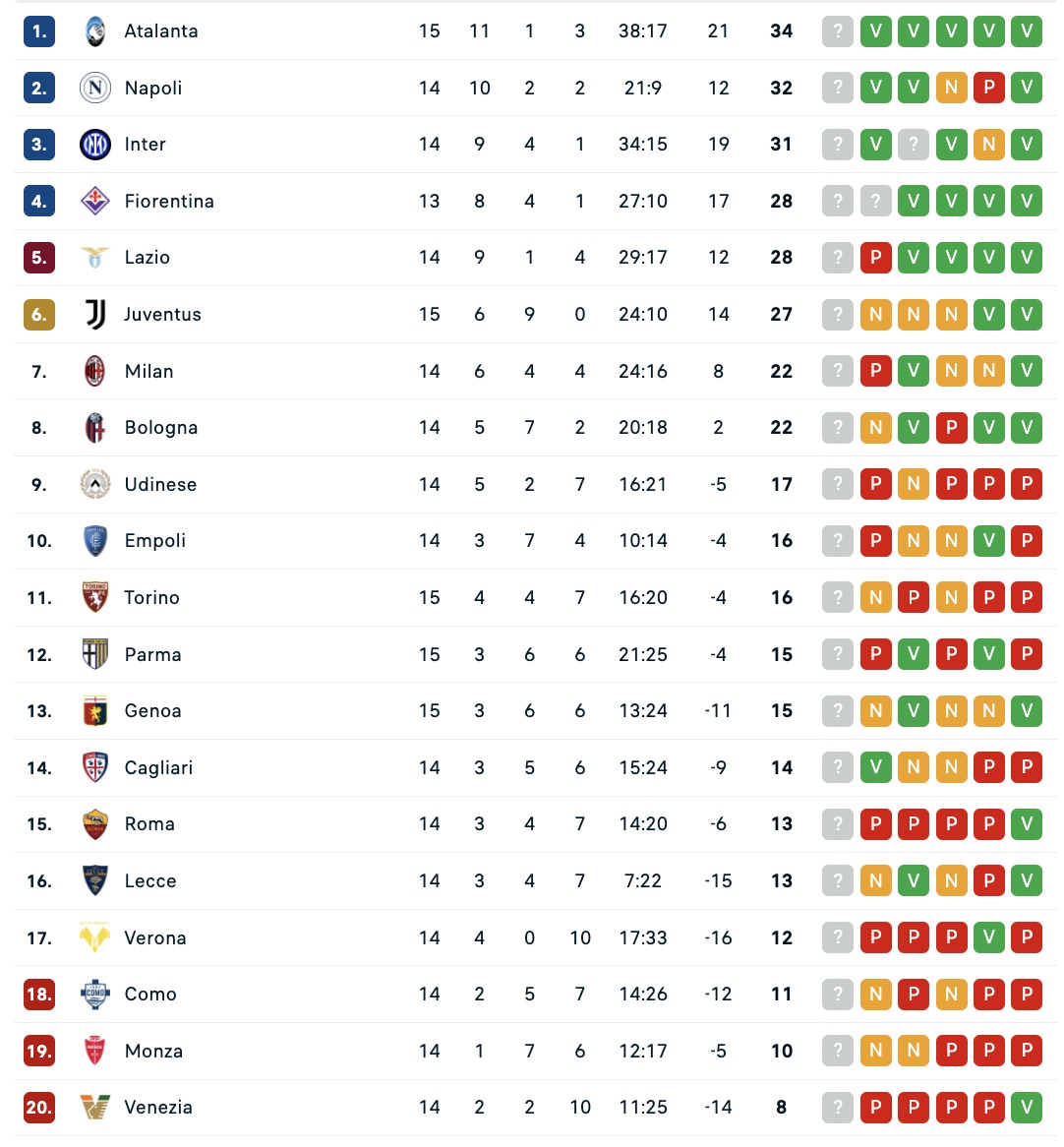This screenshot has height=1147, width=1064.
Task: Open the Udinese team name link
Action: (x=160, y=485)
